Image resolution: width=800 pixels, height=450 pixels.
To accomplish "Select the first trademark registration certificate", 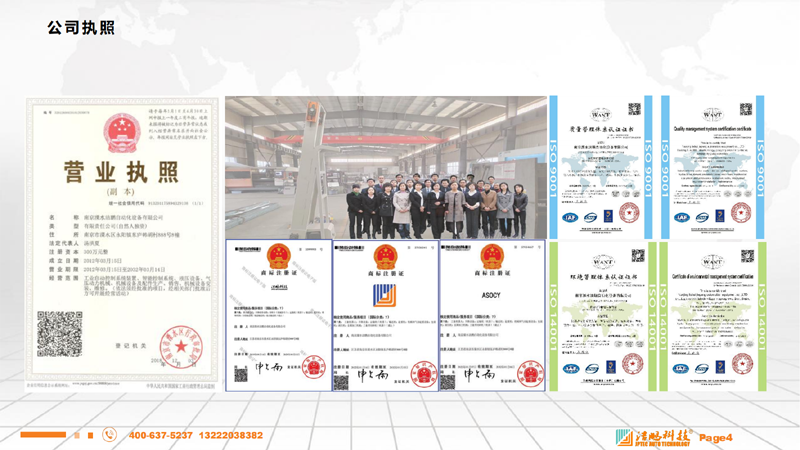I will tap(279, 316).
